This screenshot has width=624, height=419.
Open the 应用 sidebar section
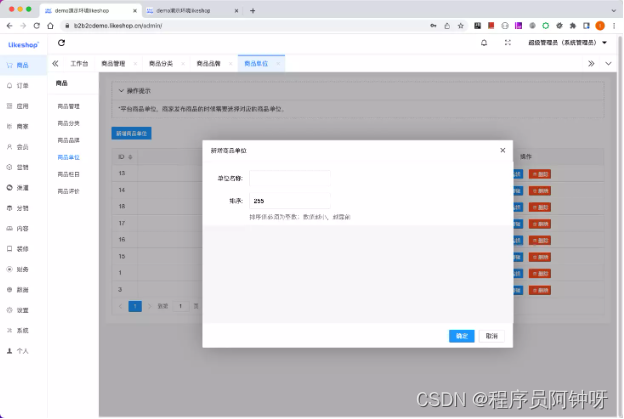pos(18,106)
